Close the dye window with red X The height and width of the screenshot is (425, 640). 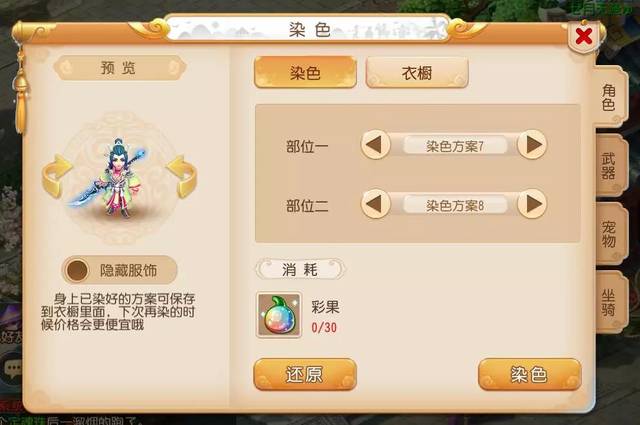point(584,37)
